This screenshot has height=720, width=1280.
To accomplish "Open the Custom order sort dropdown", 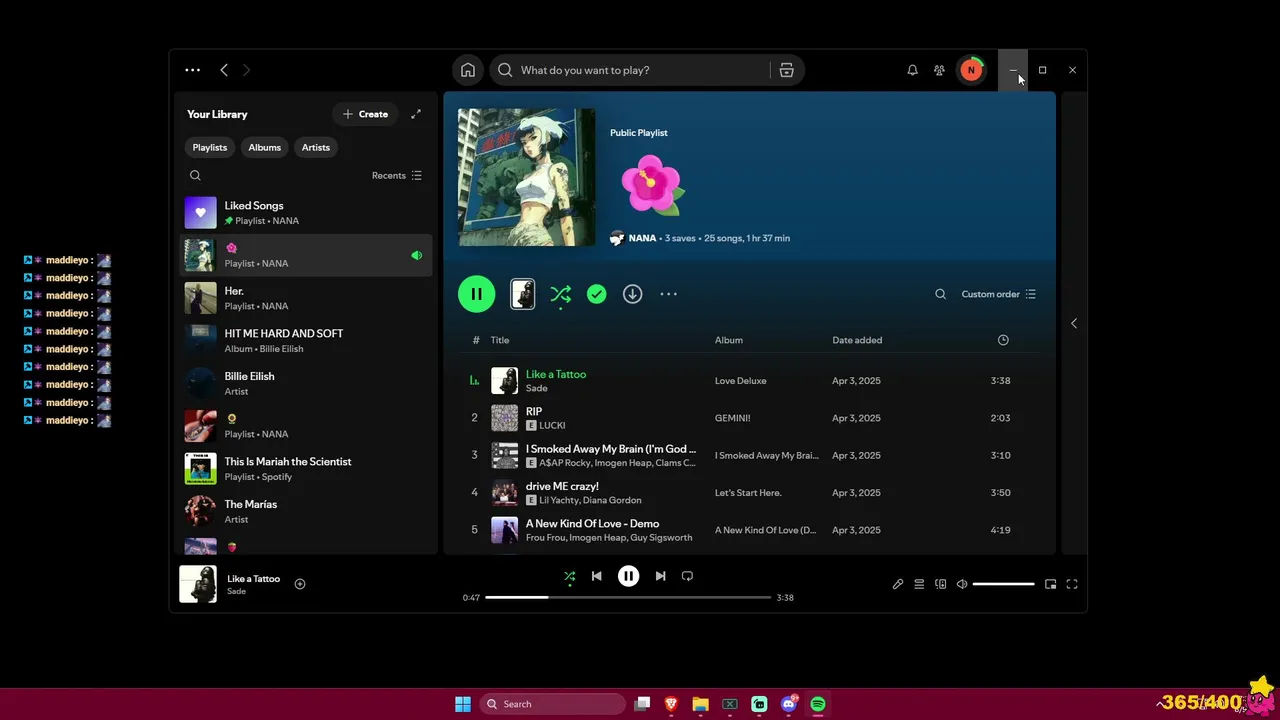I will 998,294.
